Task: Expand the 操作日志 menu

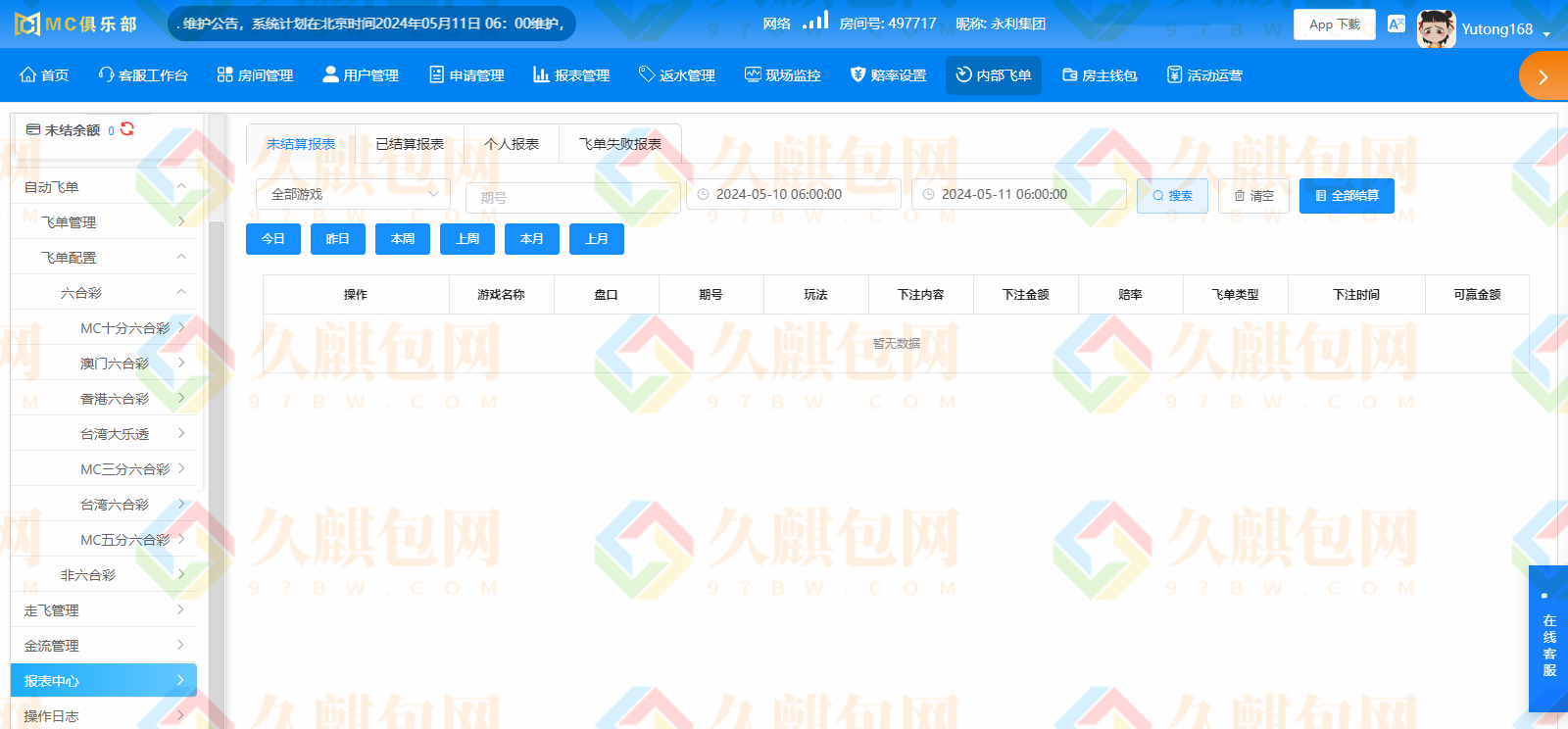Action: click(104, 716)
